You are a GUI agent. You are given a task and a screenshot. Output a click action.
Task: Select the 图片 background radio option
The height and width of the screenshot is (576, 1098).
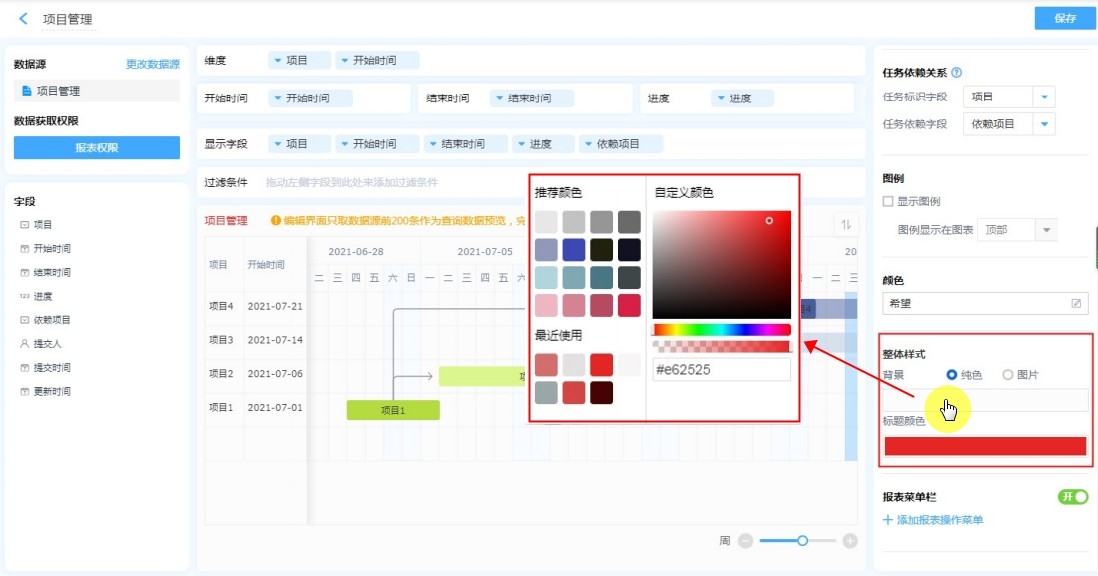coord(1008,375)
